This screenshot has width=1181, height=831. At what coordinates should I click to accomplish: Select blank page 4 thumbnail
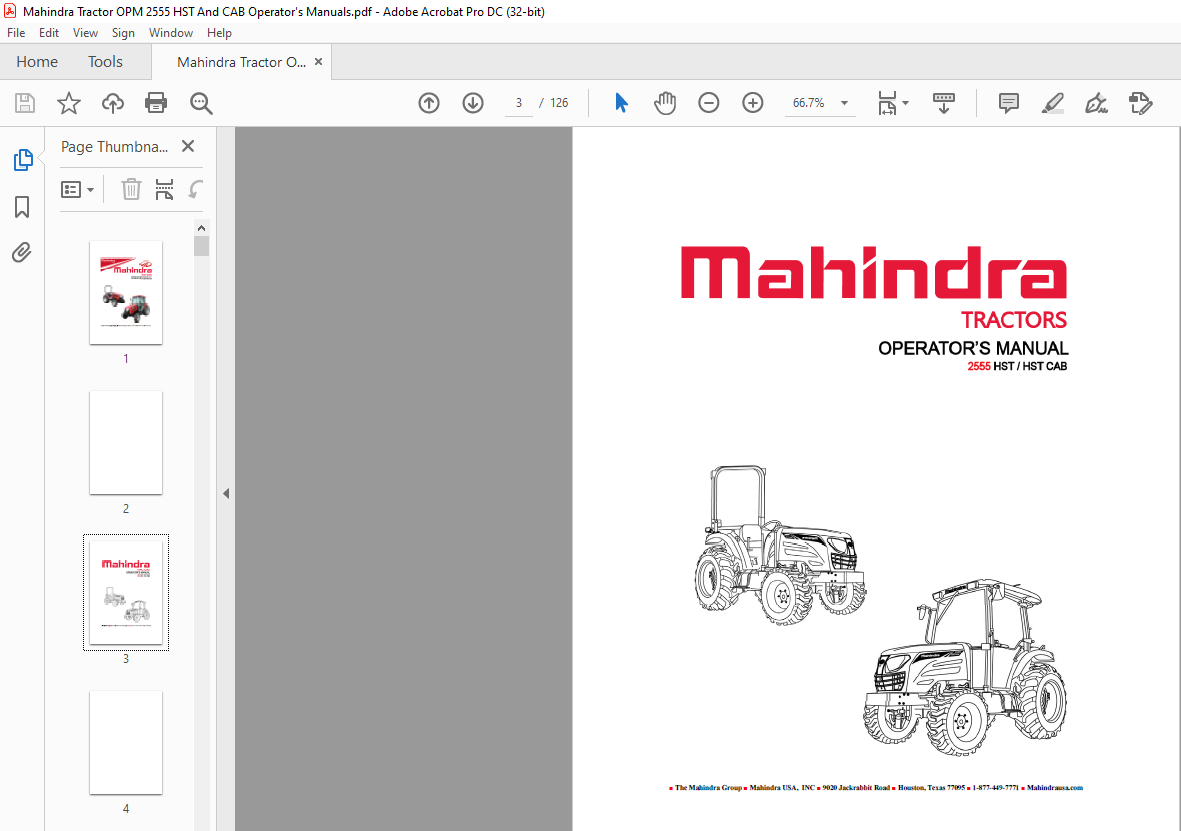click(x=126, y=742)
